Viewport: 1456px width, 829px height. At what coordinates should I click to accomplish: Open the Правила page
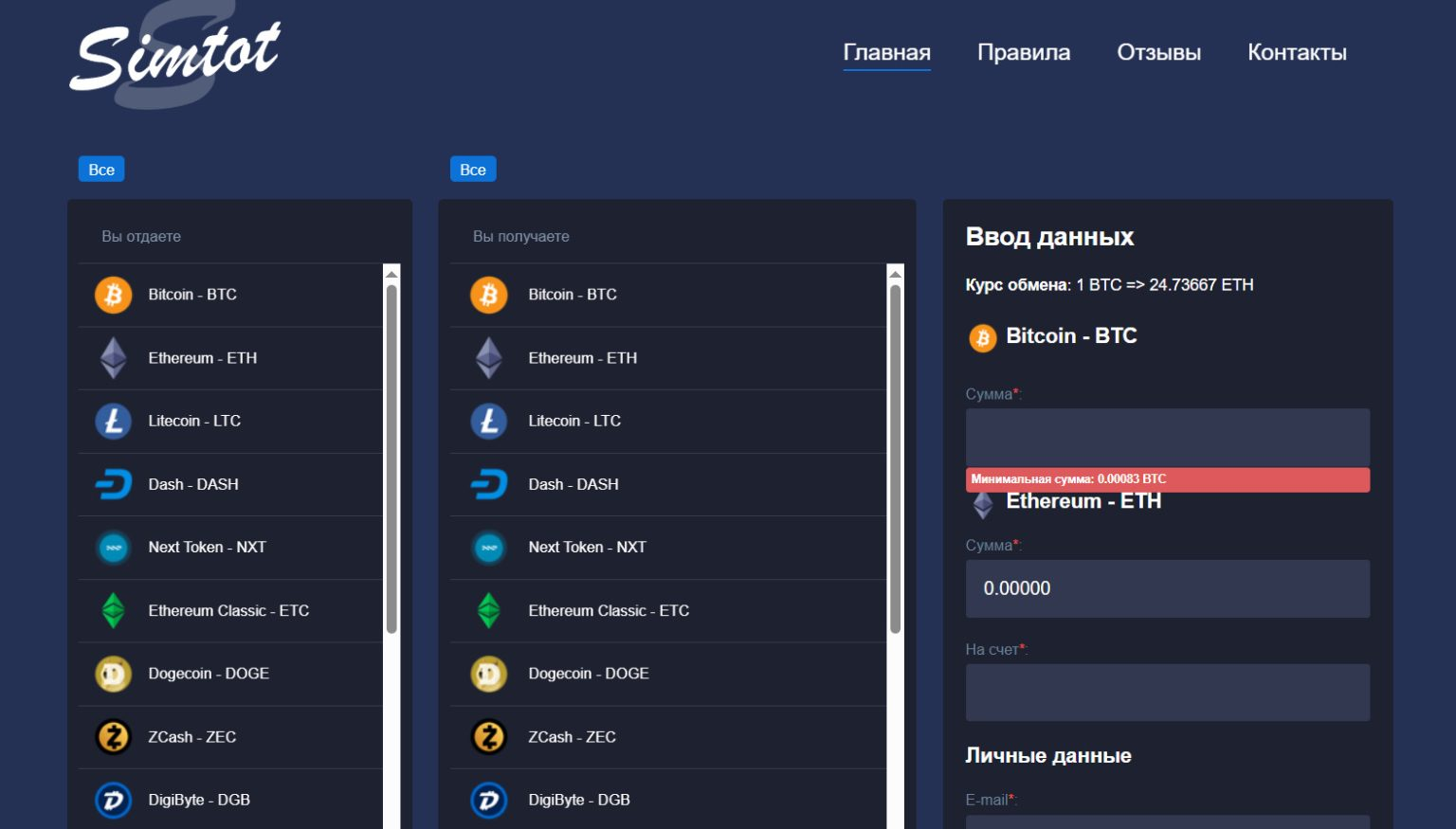pos(1024,52)
